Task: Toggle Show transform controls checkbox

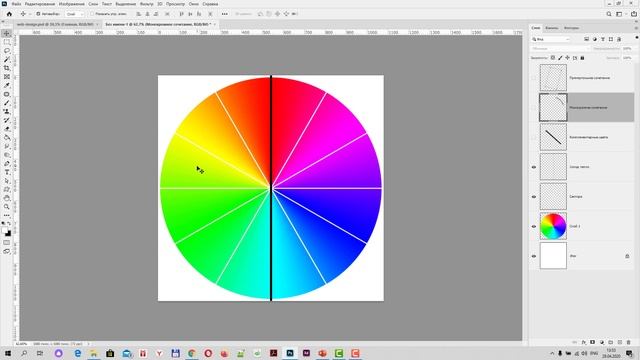Action: [x=91, y=14]
